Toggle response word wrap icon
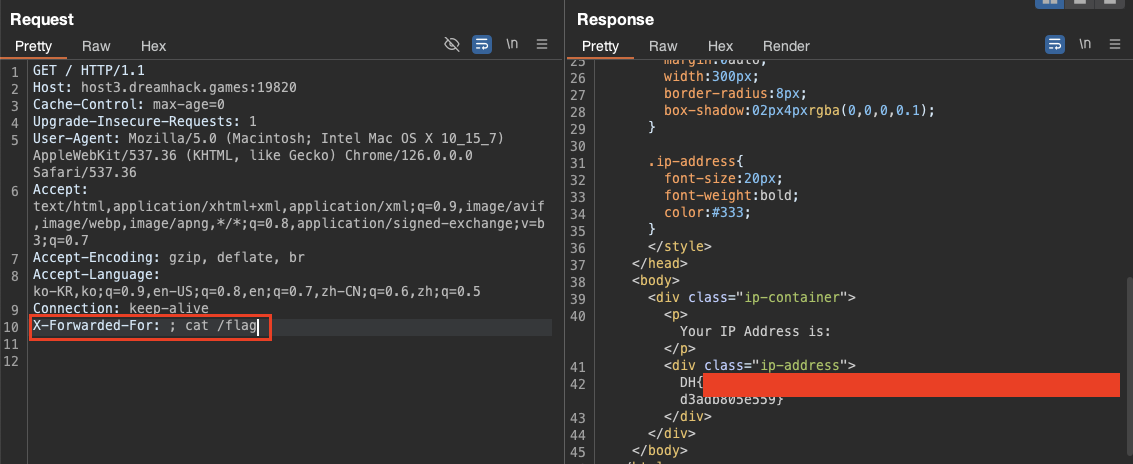The height and width of the screenshot is (464, 1133). [x=1055, y=45]
